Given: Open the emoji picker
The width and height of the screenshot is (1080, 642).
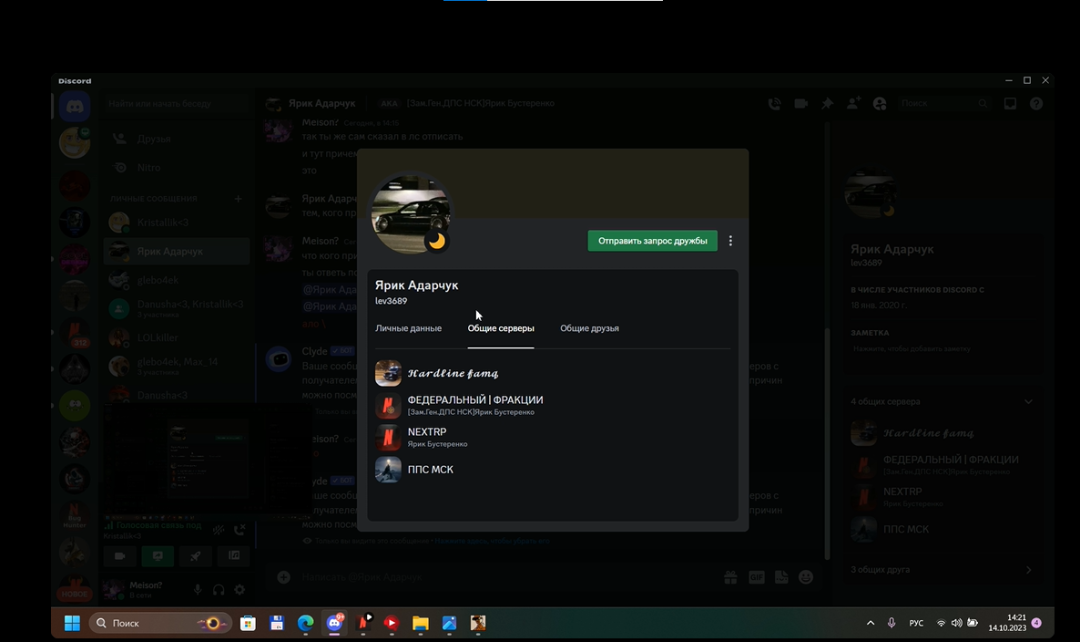Looking at the screenshot, I should 806,577.
